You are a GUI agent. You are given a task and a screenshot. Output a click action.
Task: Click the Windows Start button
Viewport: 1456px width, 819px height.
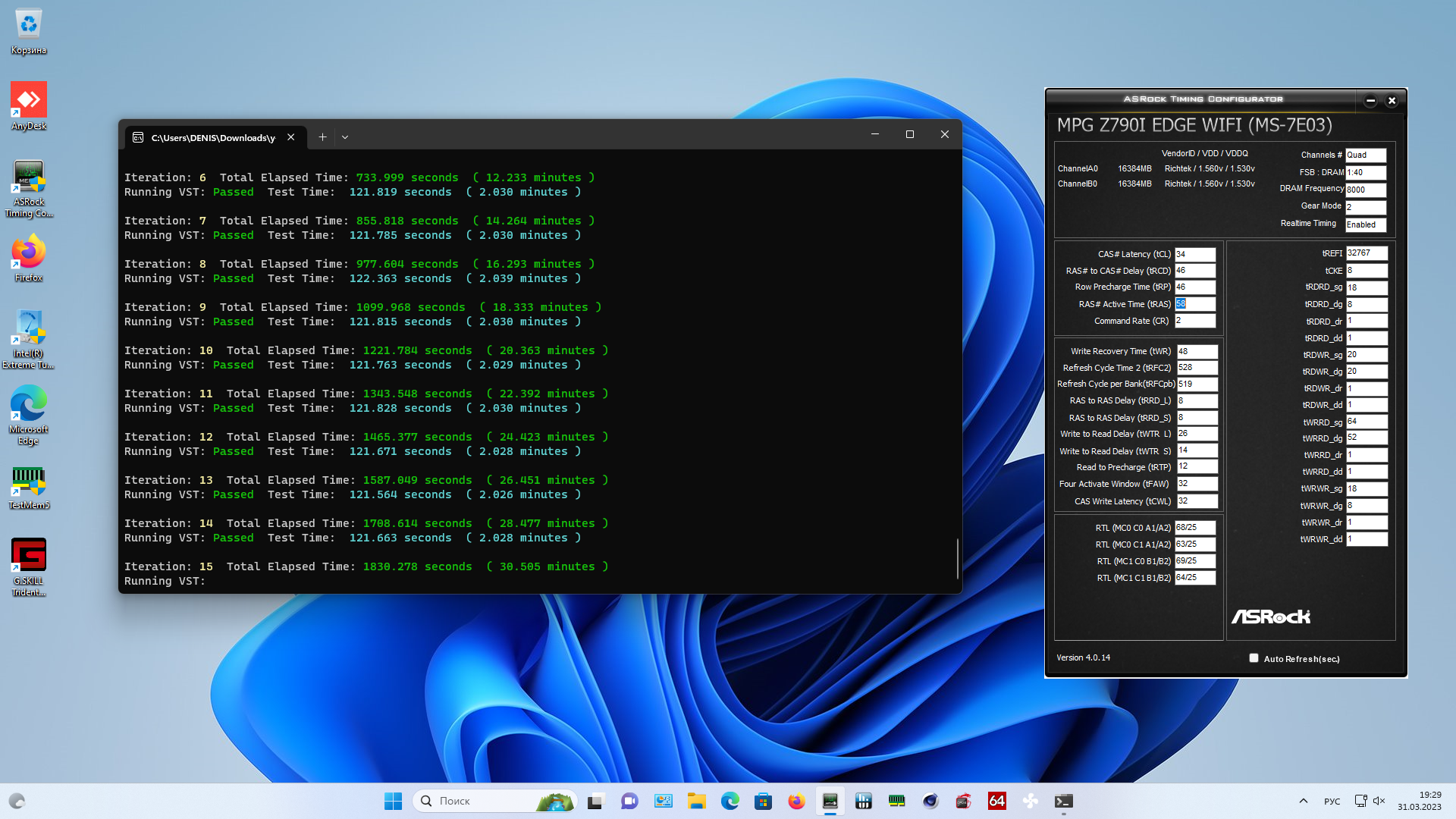coord(393,801)
